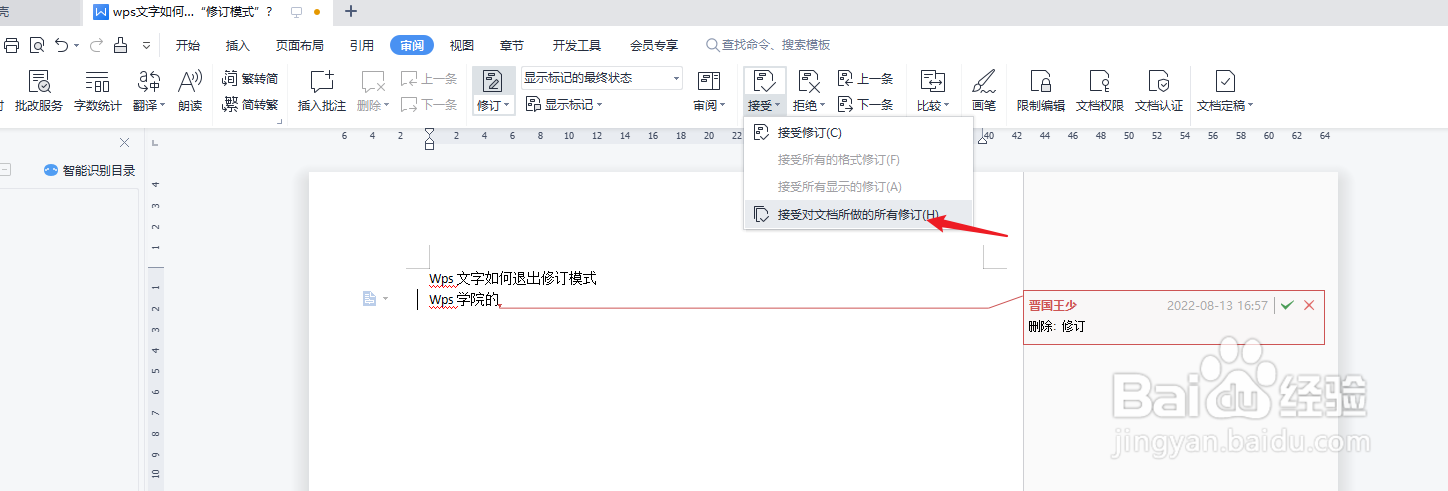Select the 画笔 pen tool

click(984, 92)
